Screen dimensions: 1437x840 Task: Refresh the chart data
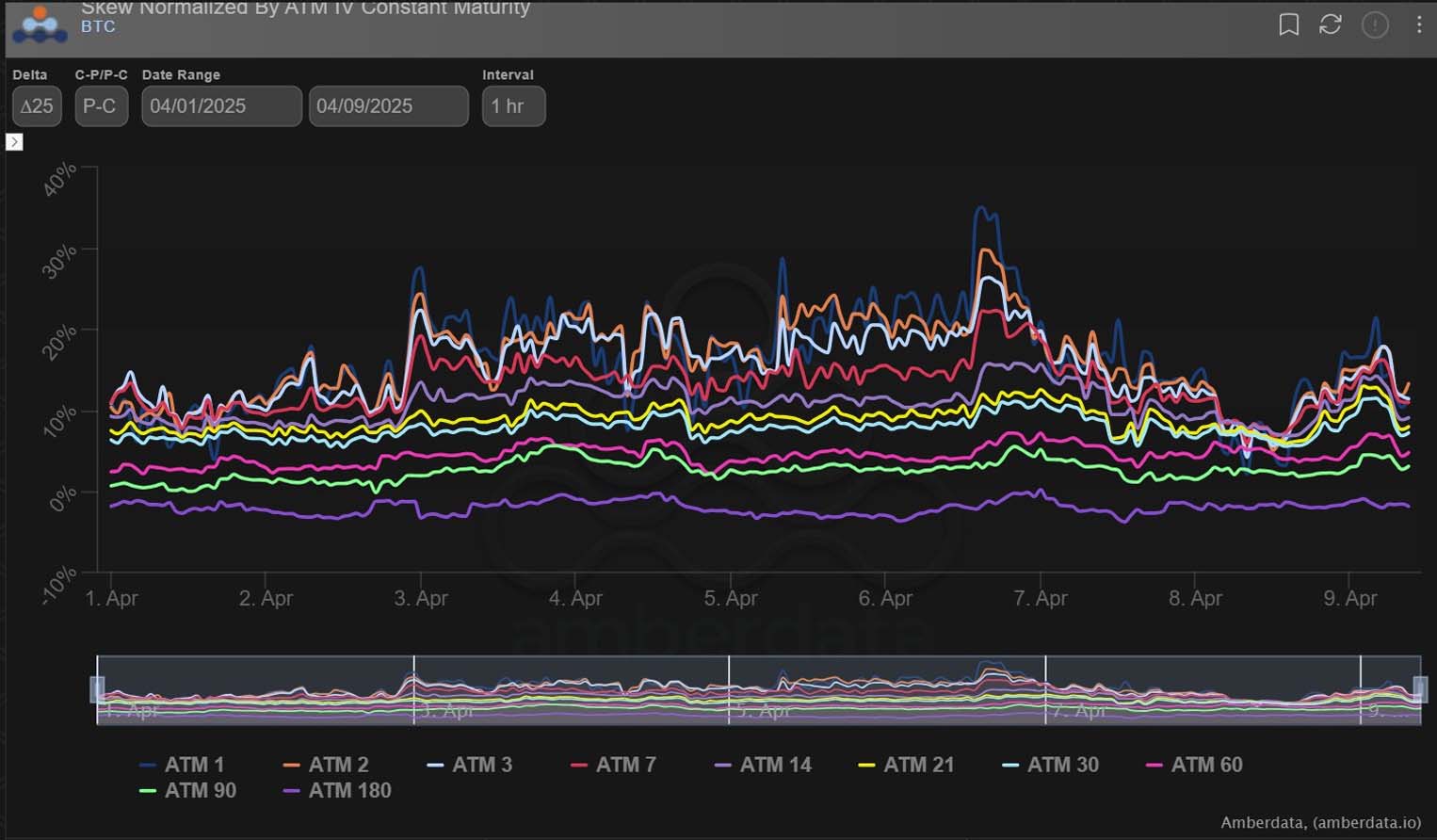pyautogui.click(x=1330, y=24)
